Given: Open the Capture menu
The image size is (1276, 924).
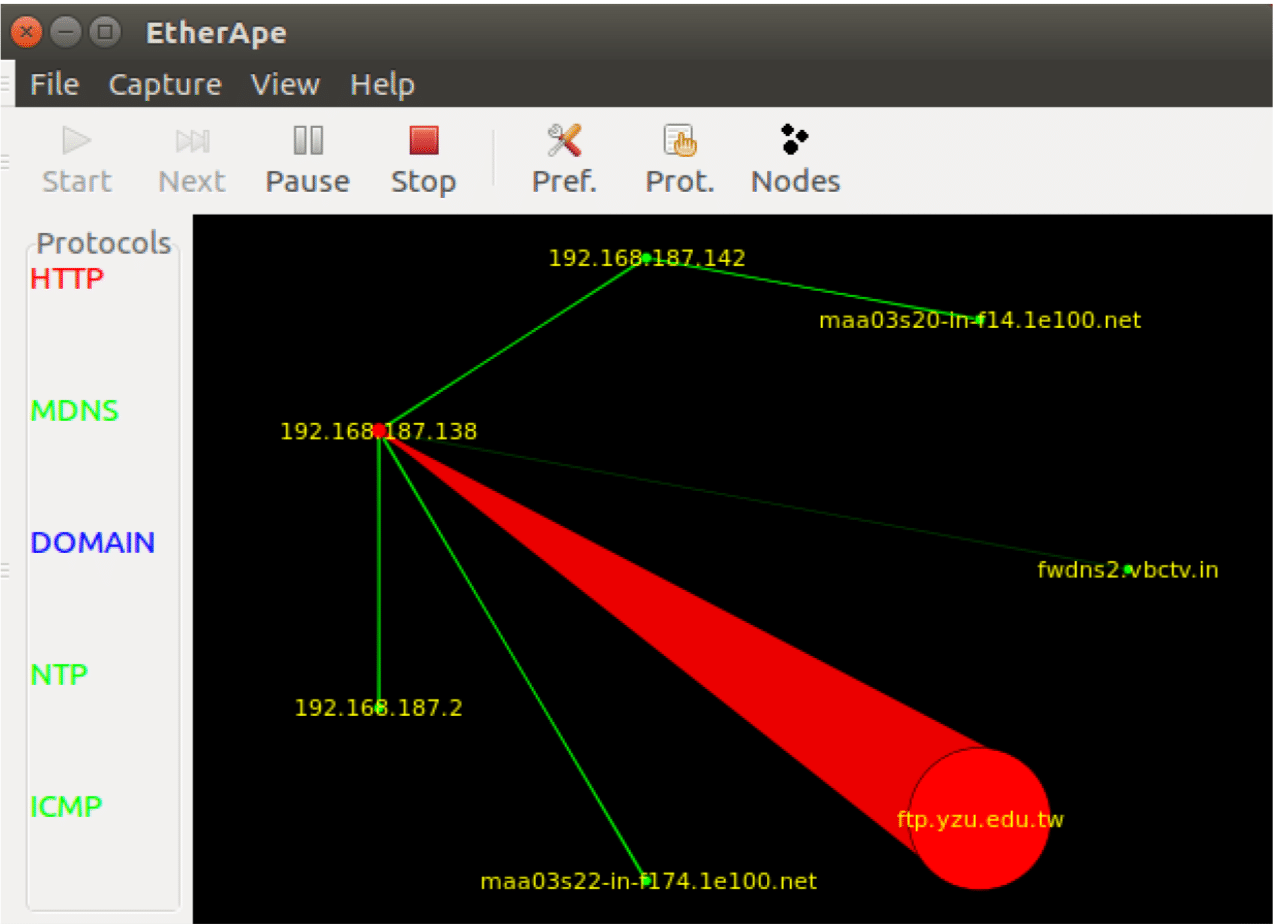Looking at the screenshot, I should pos(165,85).
